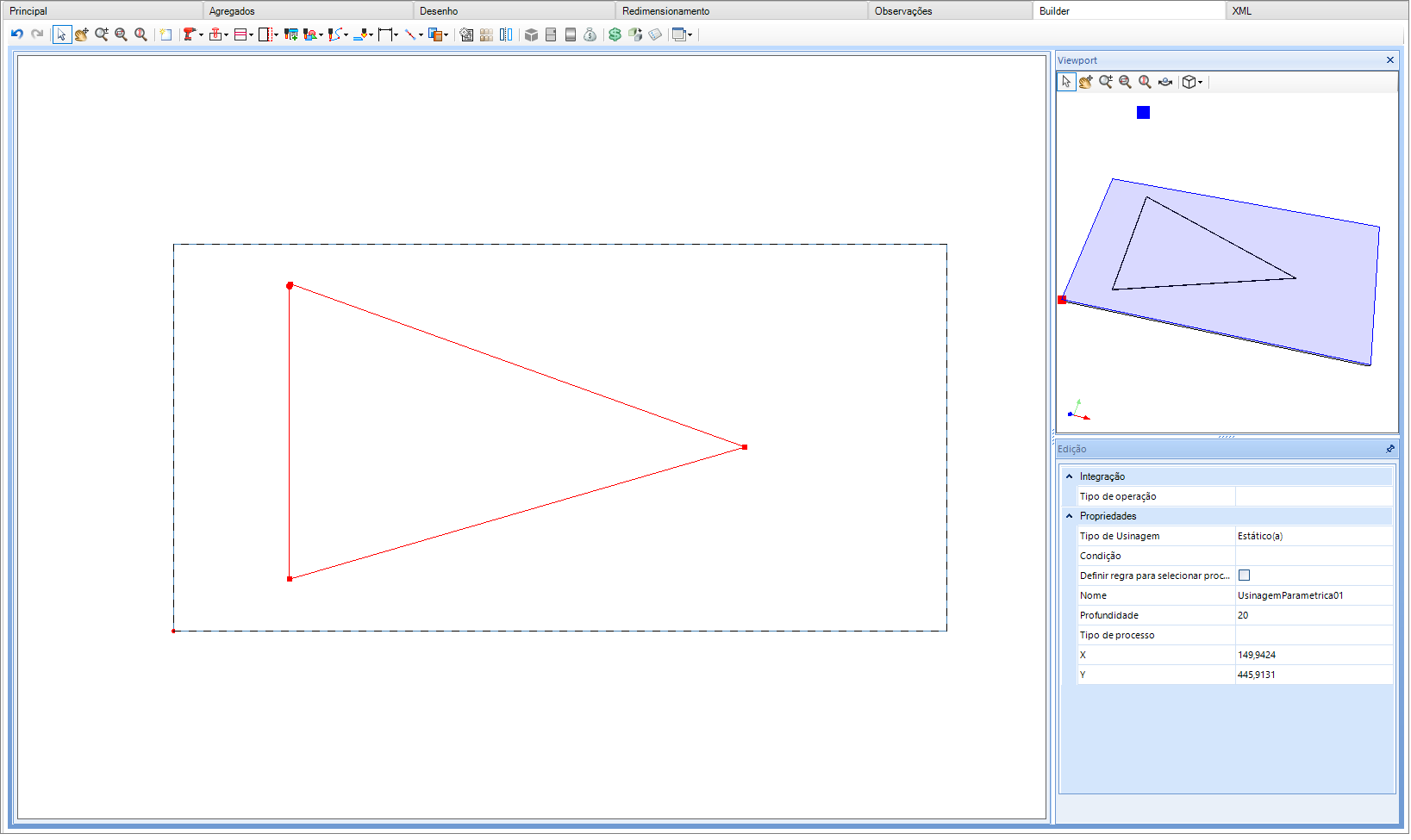The height and width of the screenshot is (840, 1411).
Task: Click the grid of boxes icon
Action: click(486, 34)
